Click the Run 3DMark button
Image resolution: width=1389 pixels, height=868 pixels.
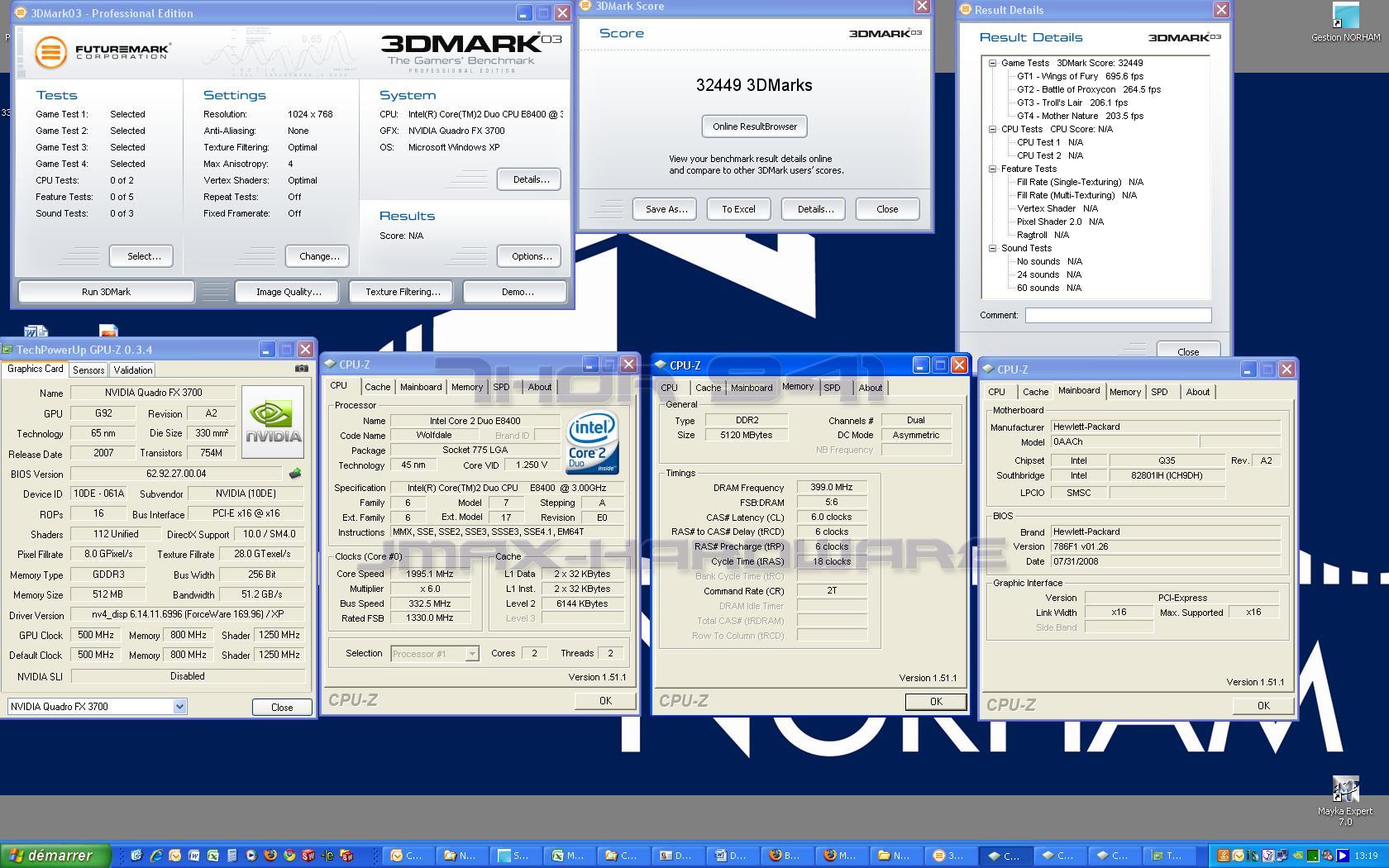106,292
